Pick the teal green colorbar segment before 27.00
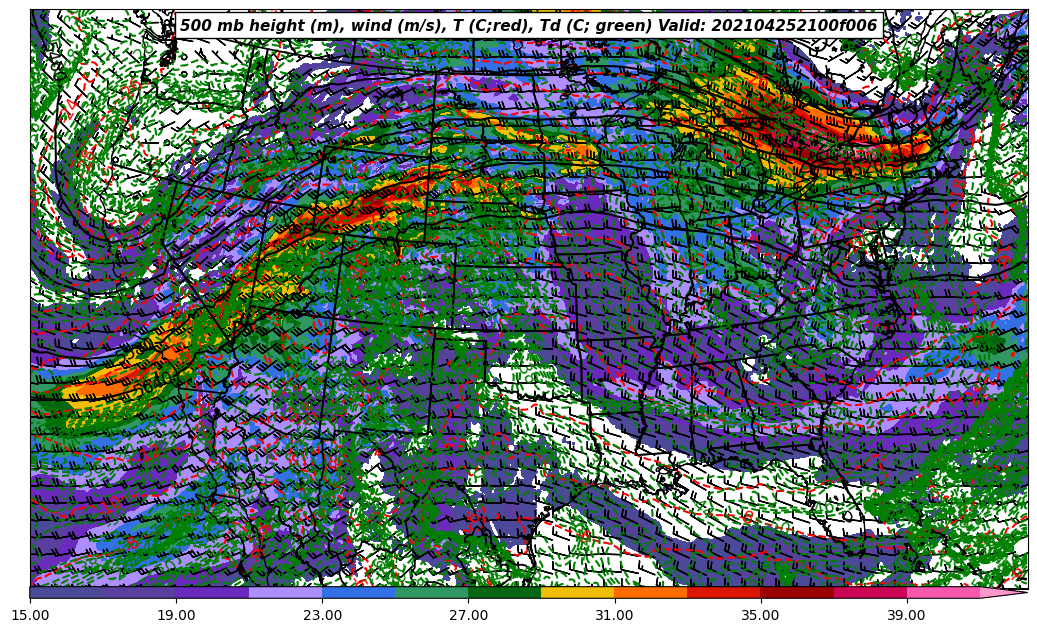 pyautogui.click(x=432, y=592)
